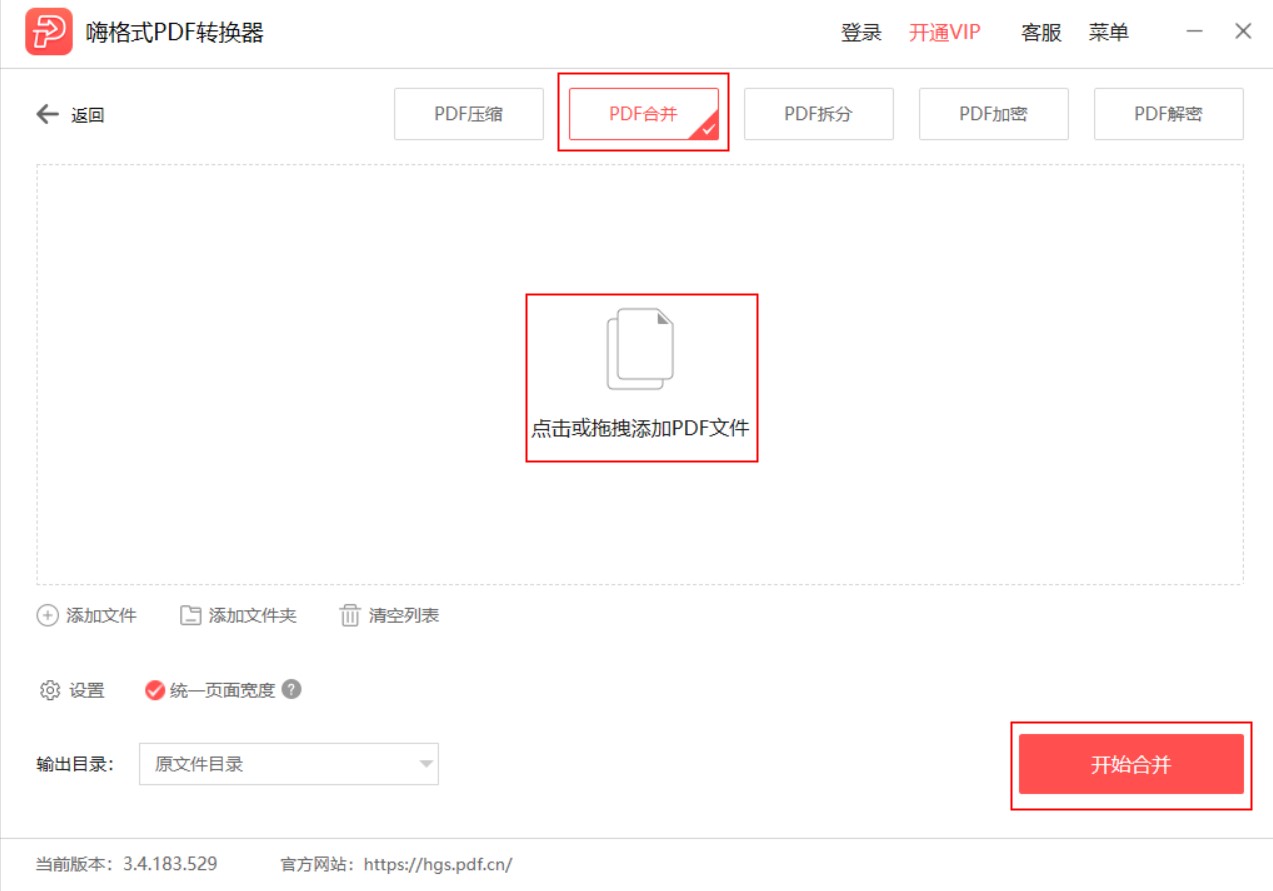Click the version text 3.4.183.529
This screenshot has height=891, width=1273.
click(x=170, y=863)
